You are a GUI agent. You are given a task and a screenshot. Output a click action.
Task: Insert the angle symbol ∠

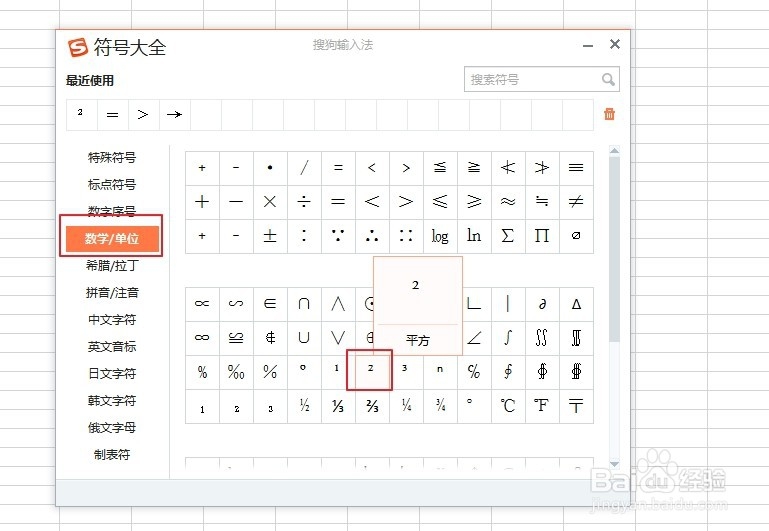point(475,338)
